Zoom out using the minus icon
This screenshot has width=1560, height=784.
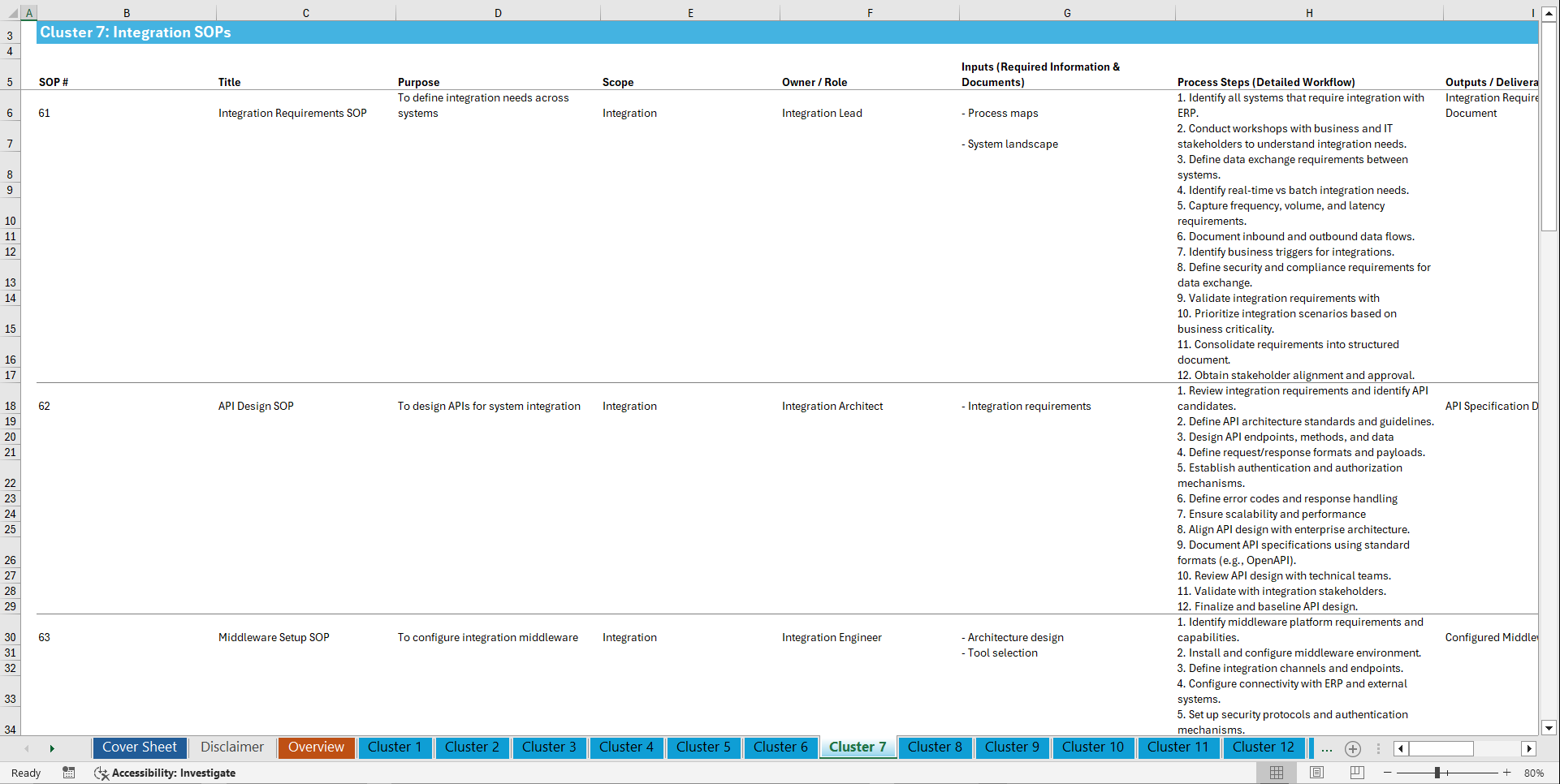click(x=1388, y=773)
